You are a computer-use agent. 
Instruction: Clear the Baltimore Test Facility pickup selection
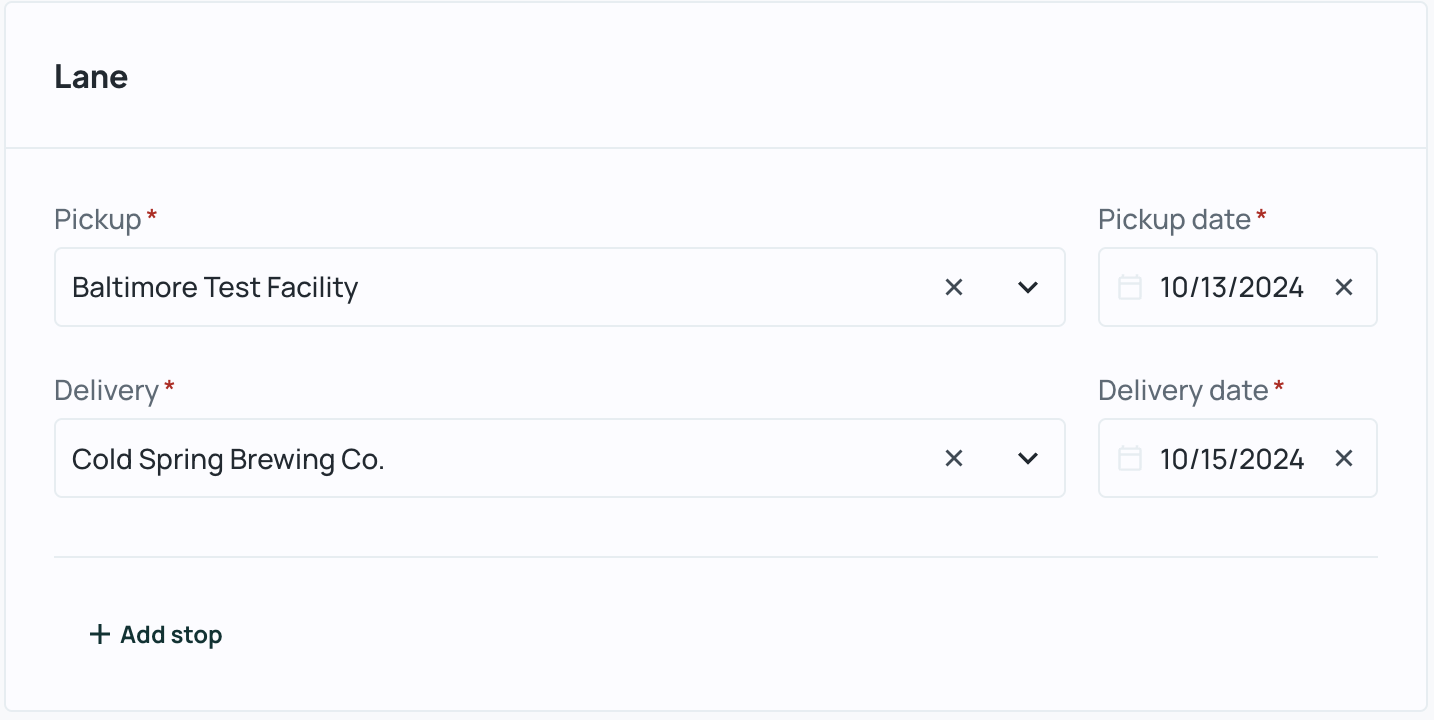[x=954, y=287]
